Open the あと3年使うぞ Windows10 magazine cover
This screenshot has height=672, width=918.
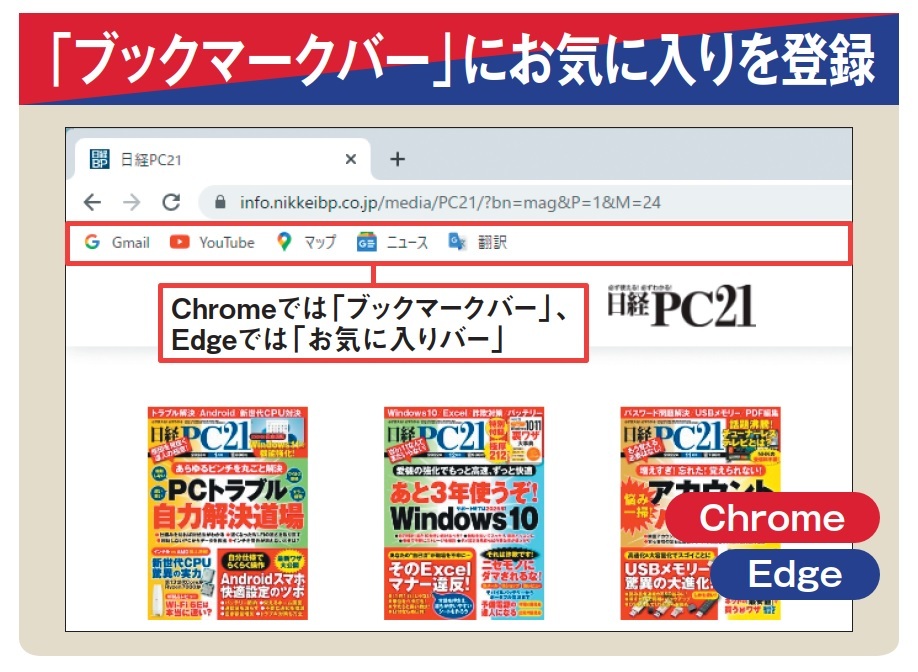464,513
